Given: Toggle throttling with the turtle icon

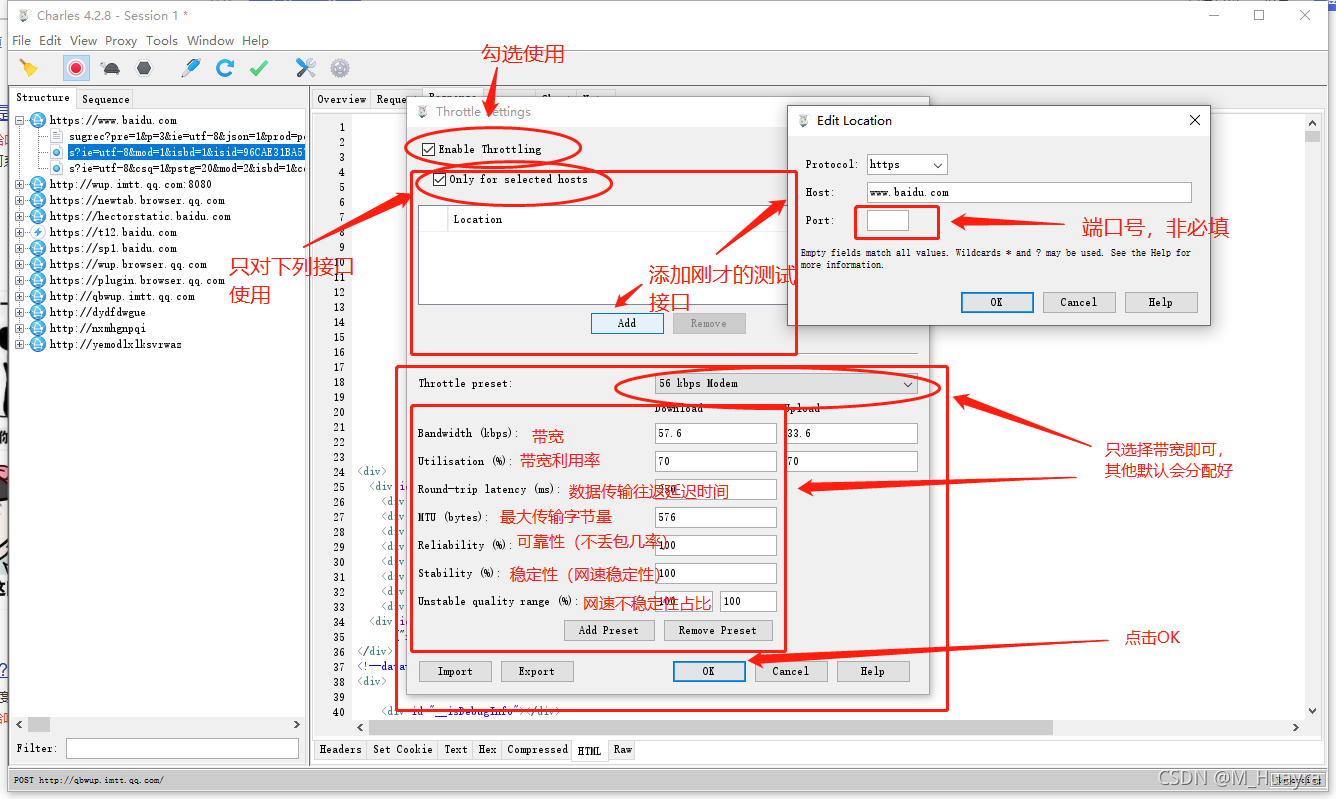Looking at the screenshot, I should coord(111,68).
